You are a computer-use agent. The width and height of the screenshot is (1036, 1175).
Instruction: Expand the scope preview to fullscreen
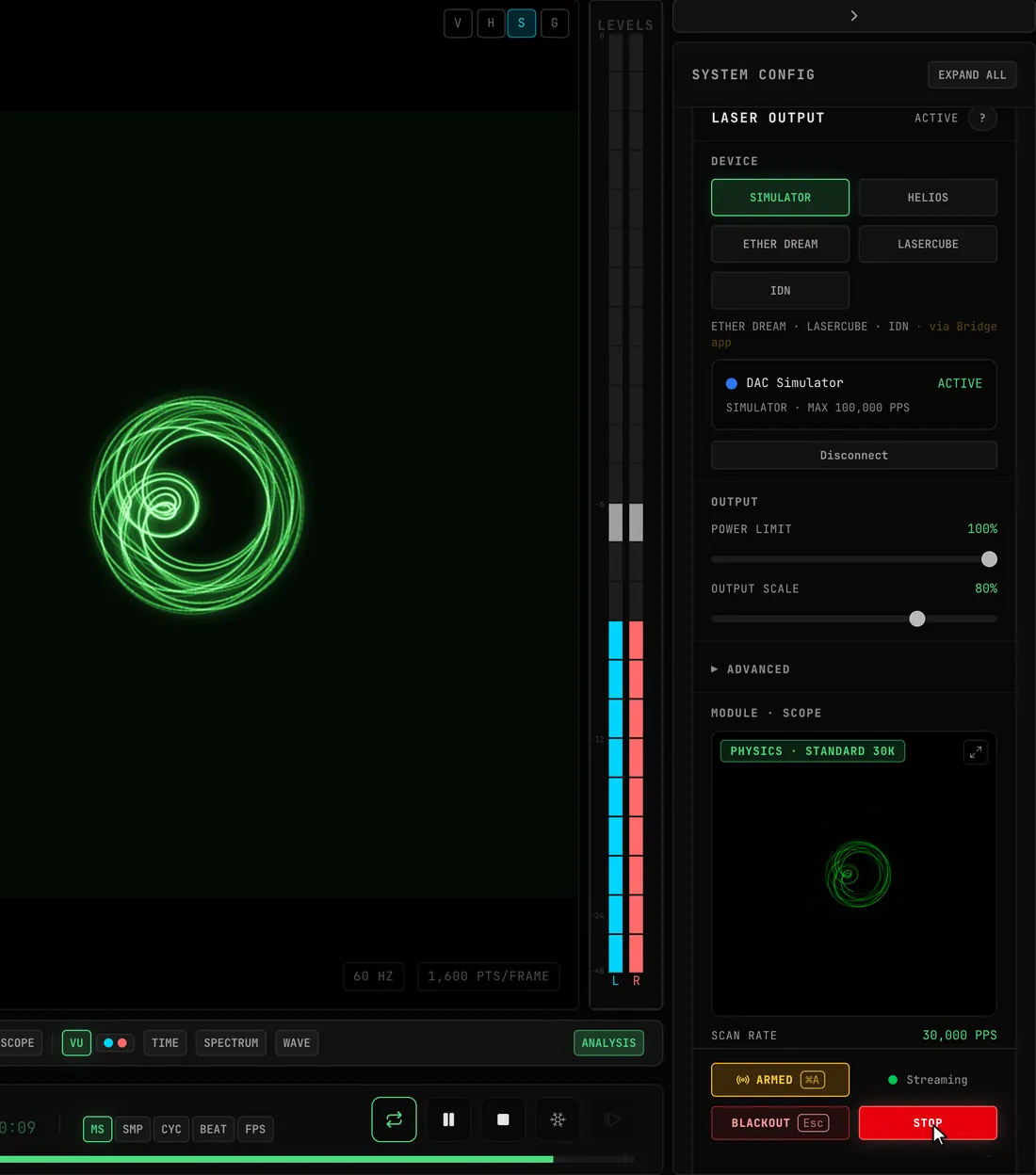click(x=976, y=751)
